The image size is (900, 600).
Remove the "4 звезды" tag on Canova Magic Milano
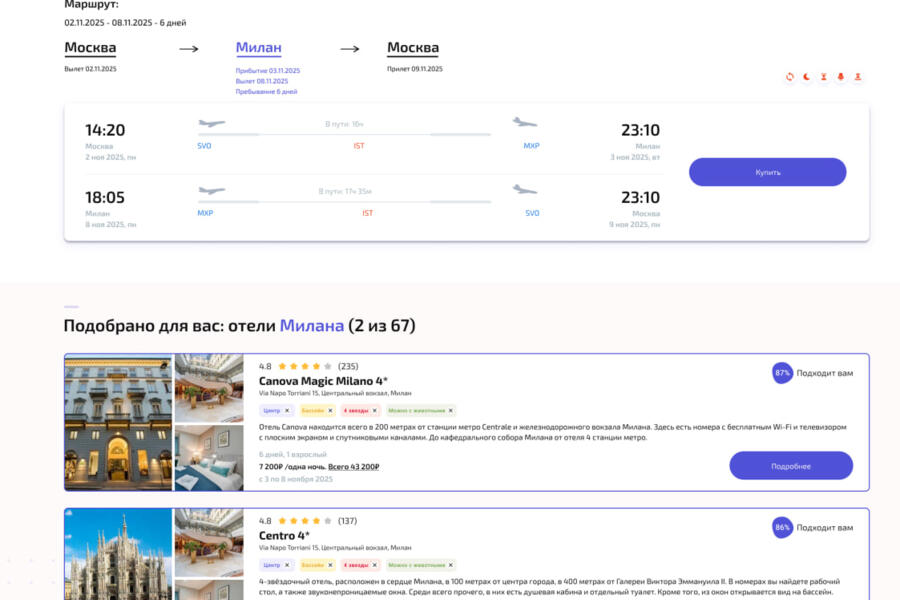click(374, 410)
